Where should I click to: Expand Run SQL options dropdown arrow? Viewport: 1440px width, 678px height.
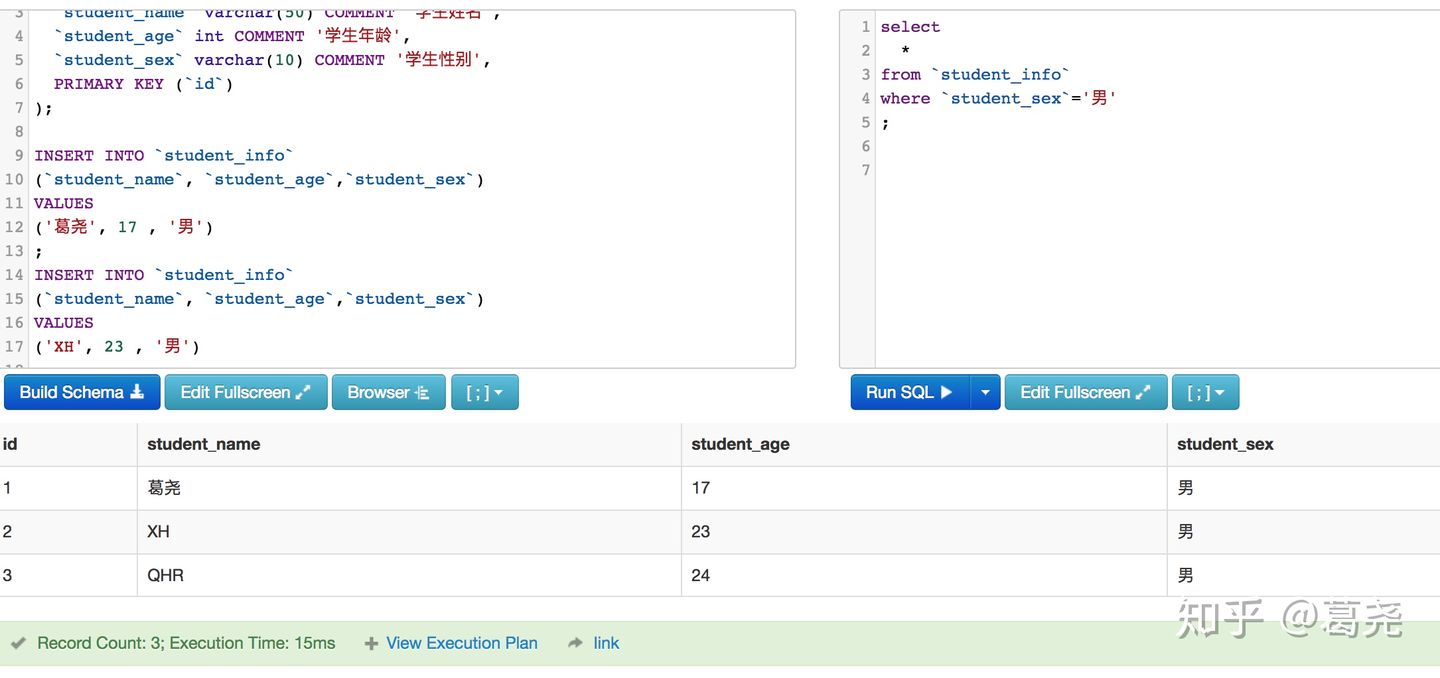985,392
